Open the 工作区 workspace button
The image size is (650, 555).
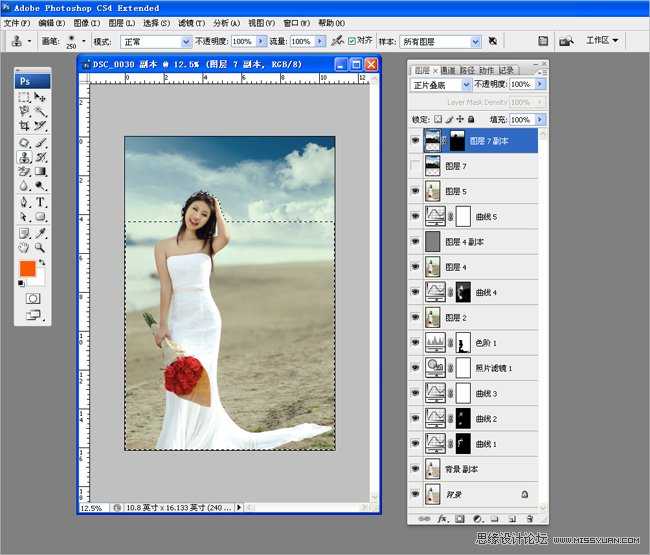(x=601, y=41)
